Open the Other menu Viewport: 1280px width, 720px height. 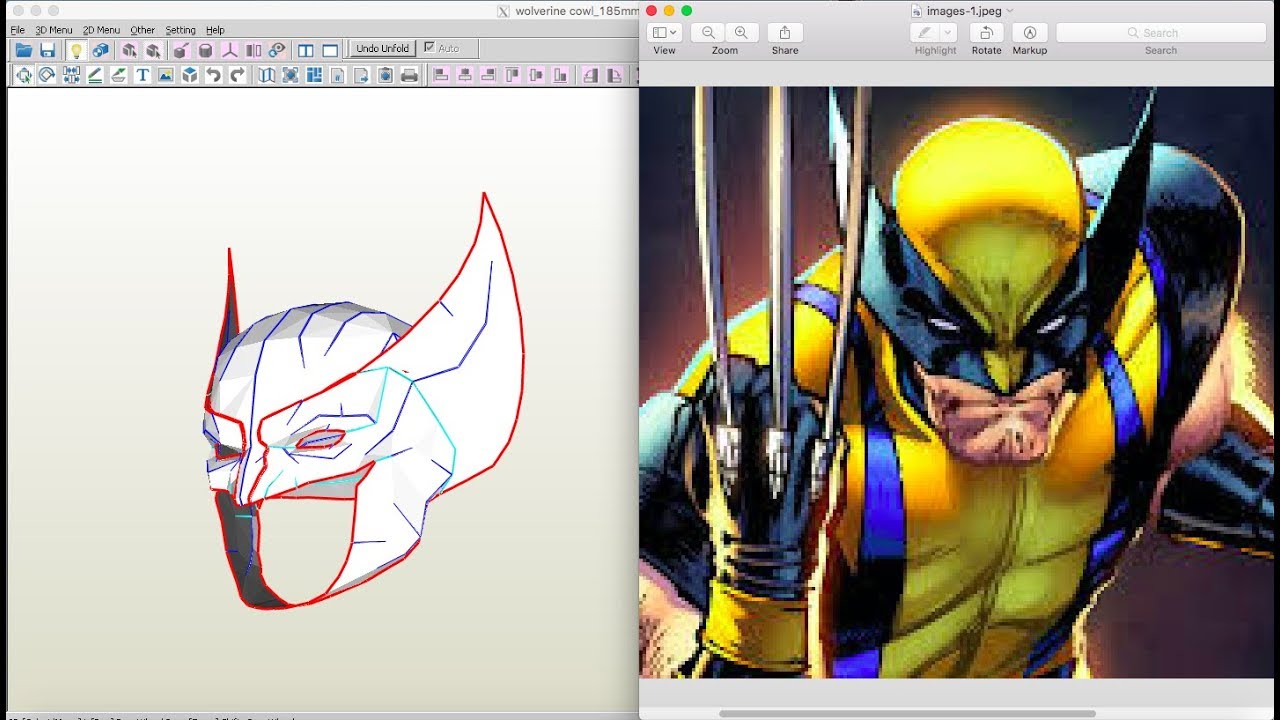click(143, 30)
